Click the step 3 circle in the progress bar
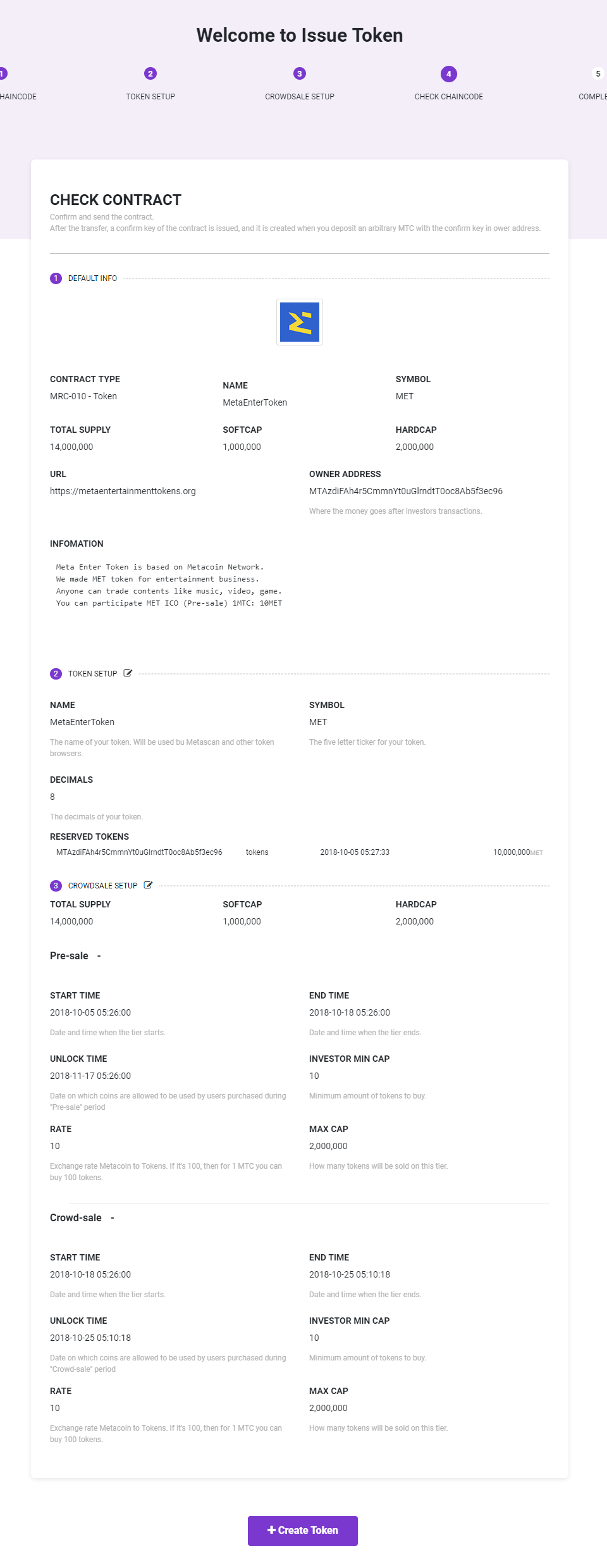 (300, 73)
